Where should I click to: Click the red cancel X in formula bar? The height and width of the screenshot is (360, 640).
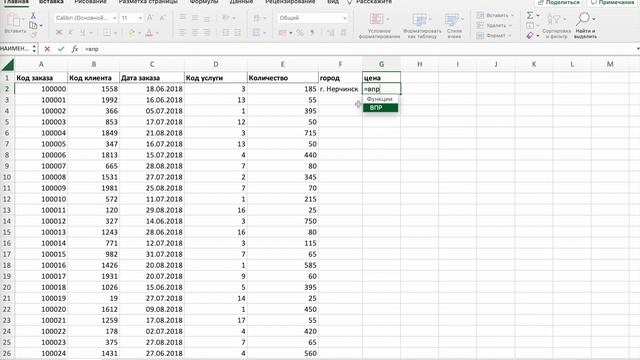pos(47,49)
